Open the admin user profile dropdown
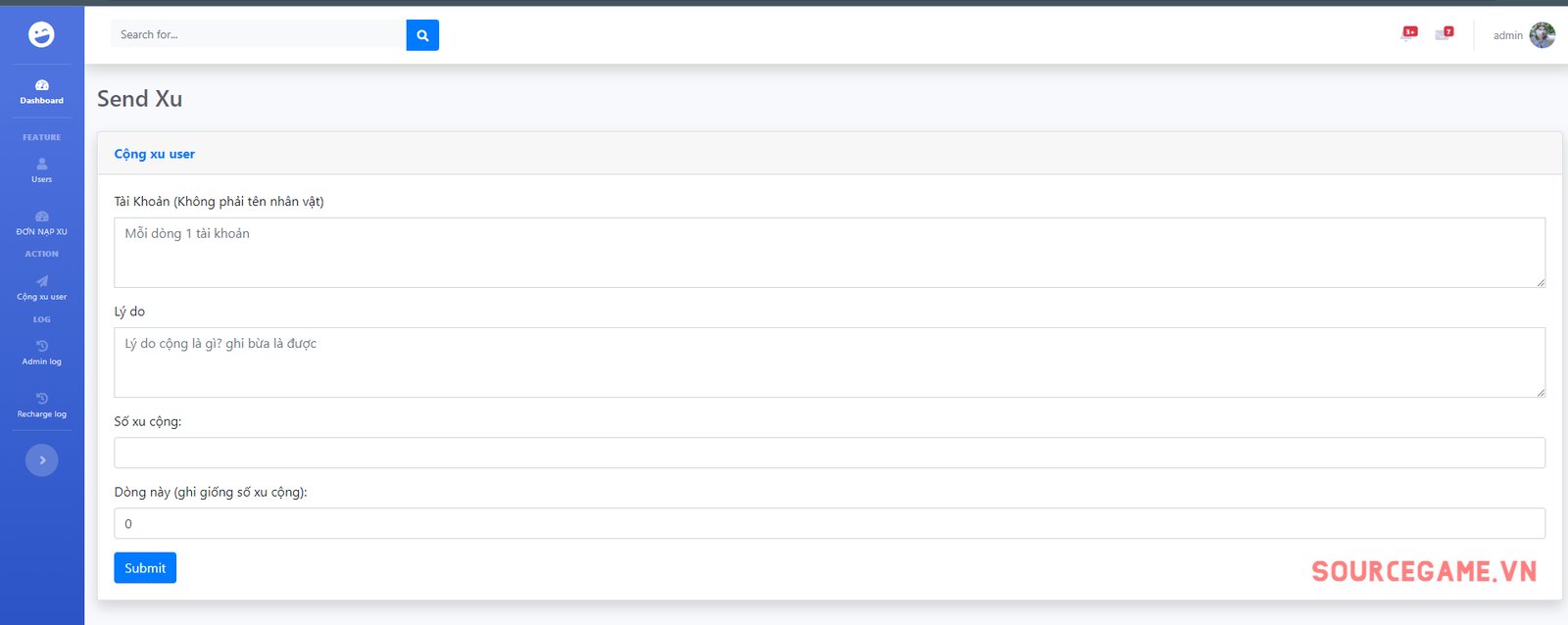The image size is (1568, 625). tap(1507, 35)
